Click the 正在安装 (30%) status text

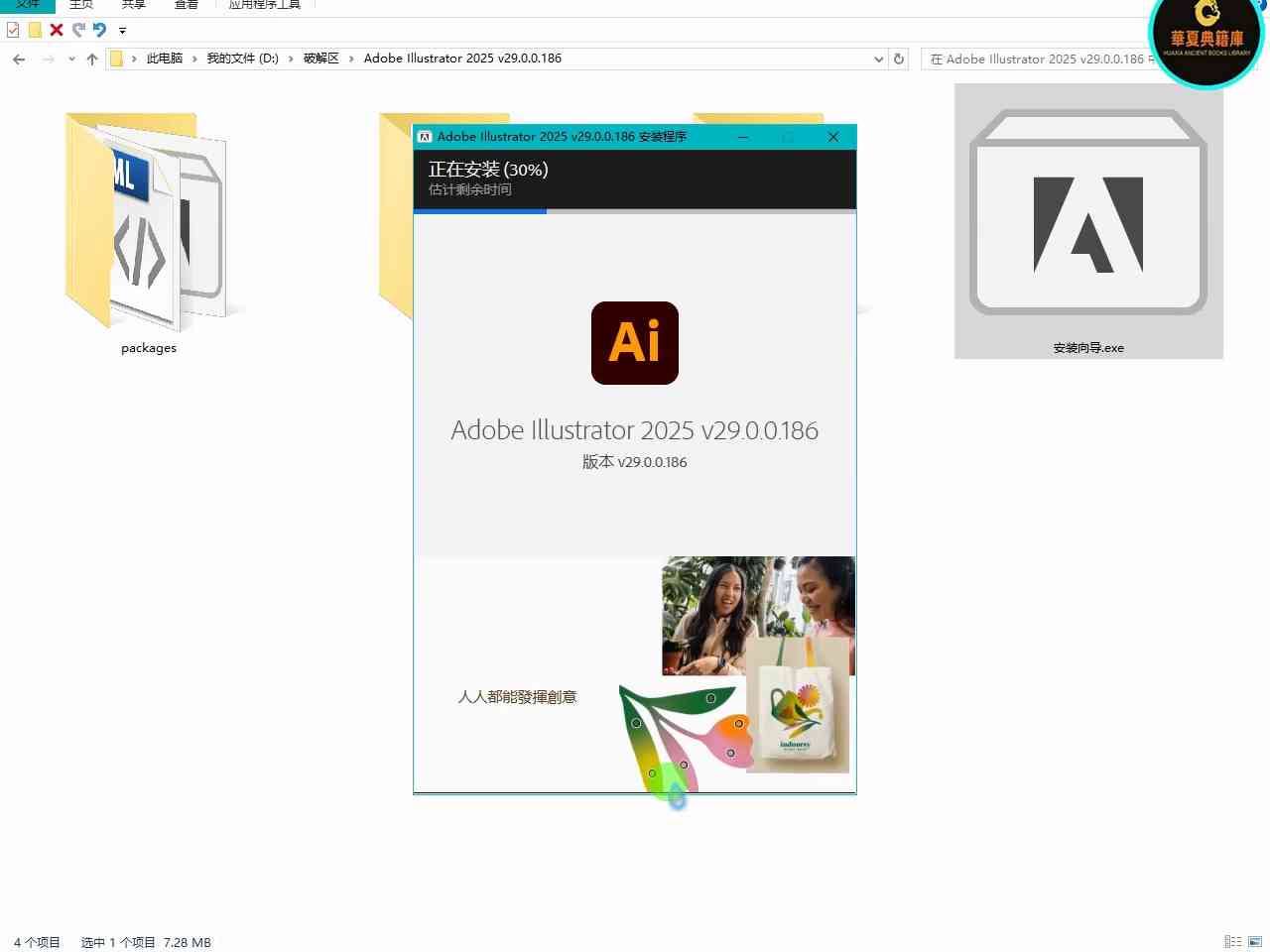coord(488,170)
